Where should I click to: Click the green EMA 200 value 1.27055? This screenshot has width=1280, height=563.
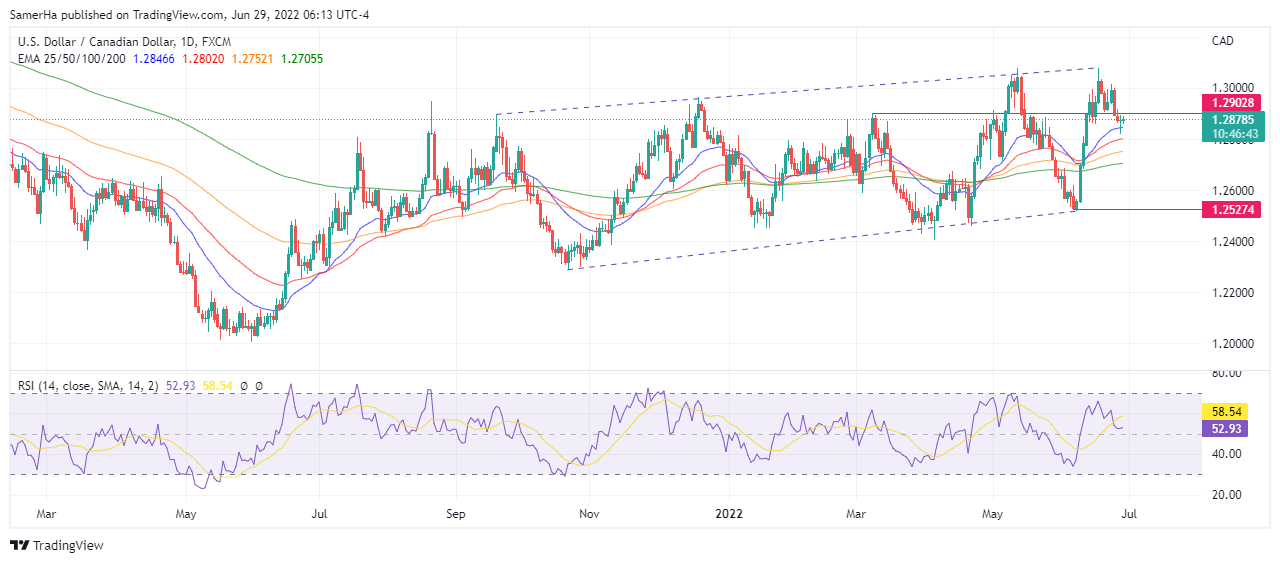coord(300,59)
